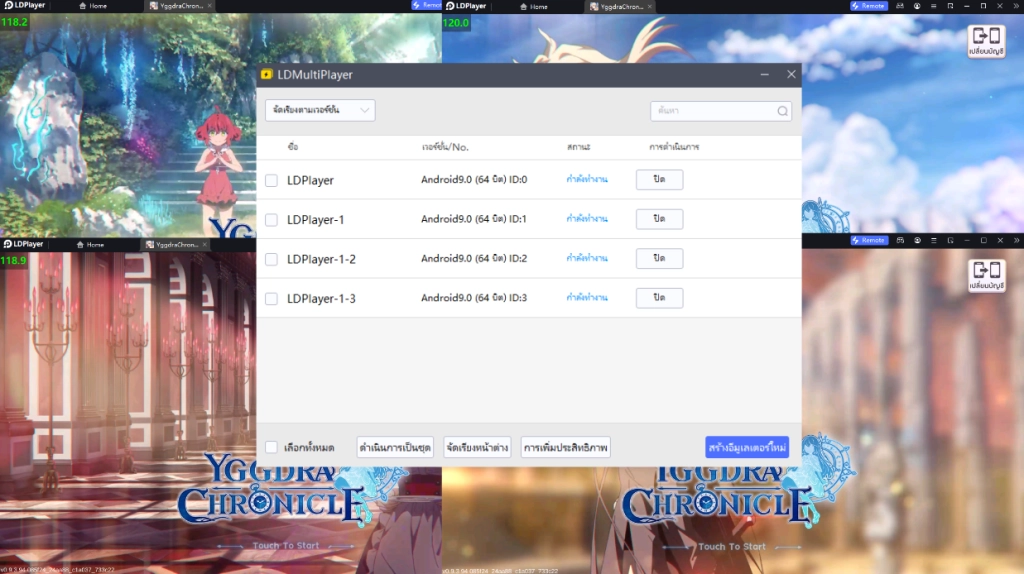Click the running status link of LDPlayer-1
This screenshot has height=574, width=1024.
point(587,219)
